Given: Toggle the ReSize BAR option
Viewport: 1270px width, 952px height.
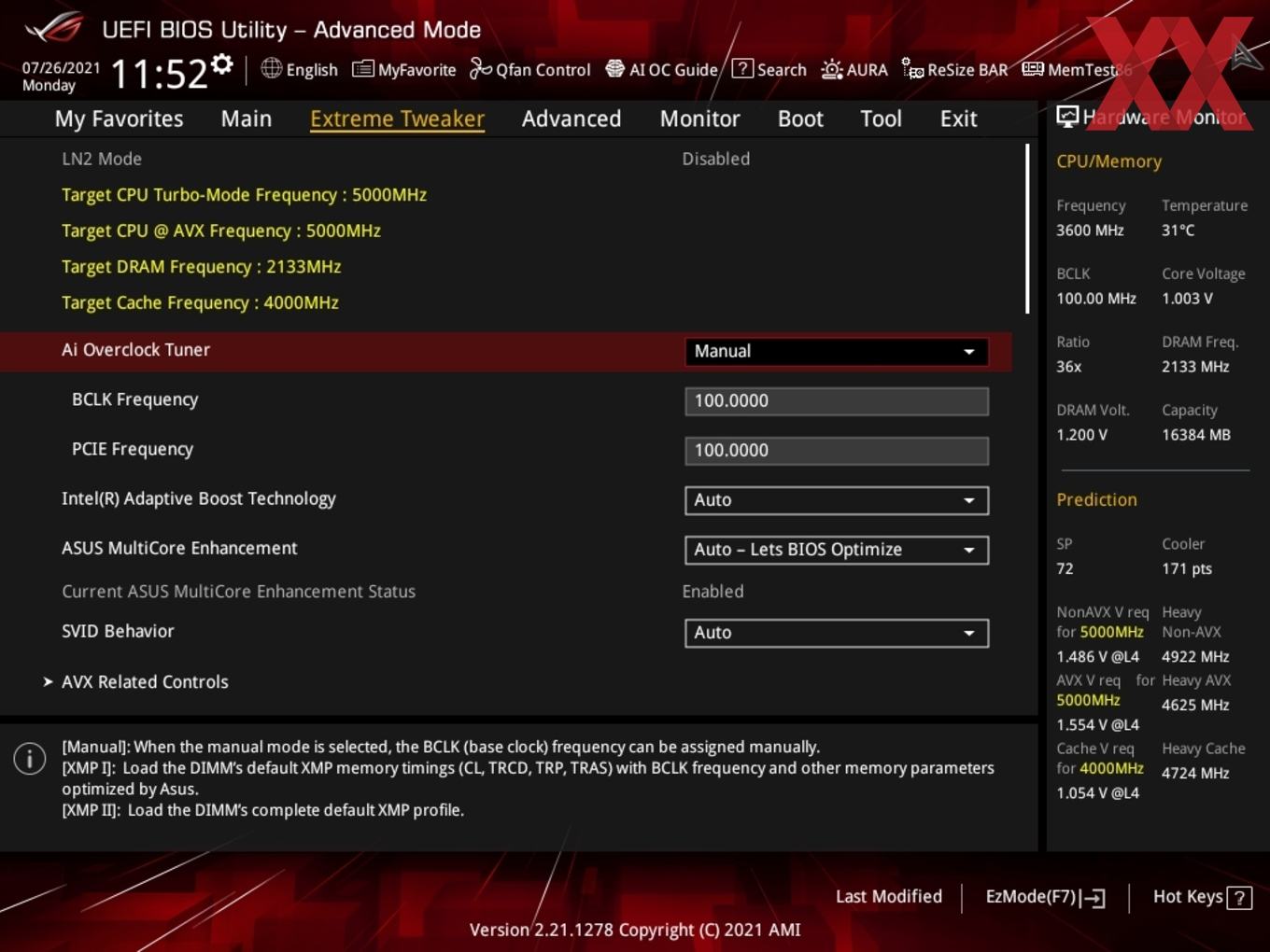Looking at the screenshot, I should pyautogui.click(x=954, y=69).
